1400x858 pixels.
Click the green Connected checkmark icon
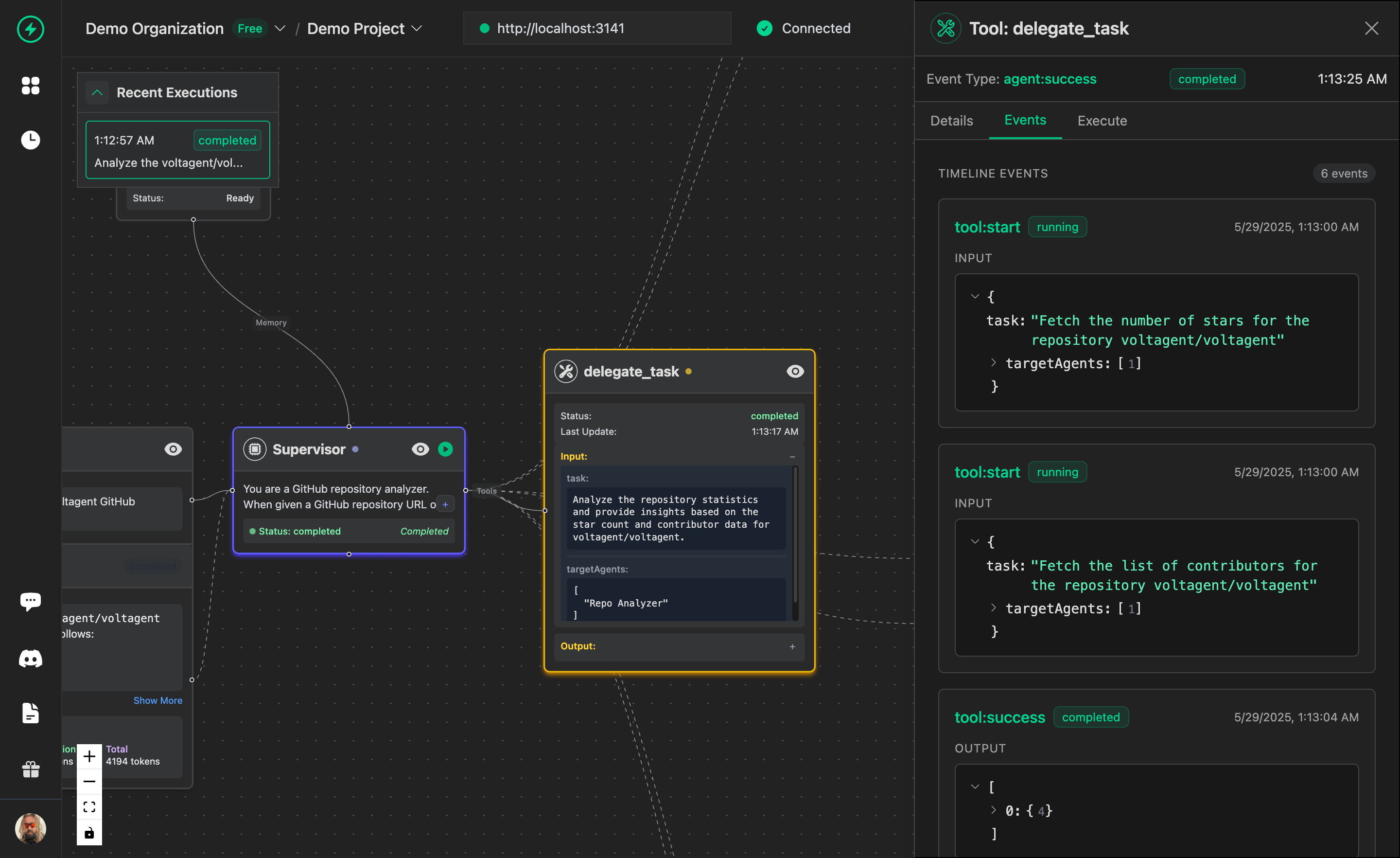click(765, 28)
